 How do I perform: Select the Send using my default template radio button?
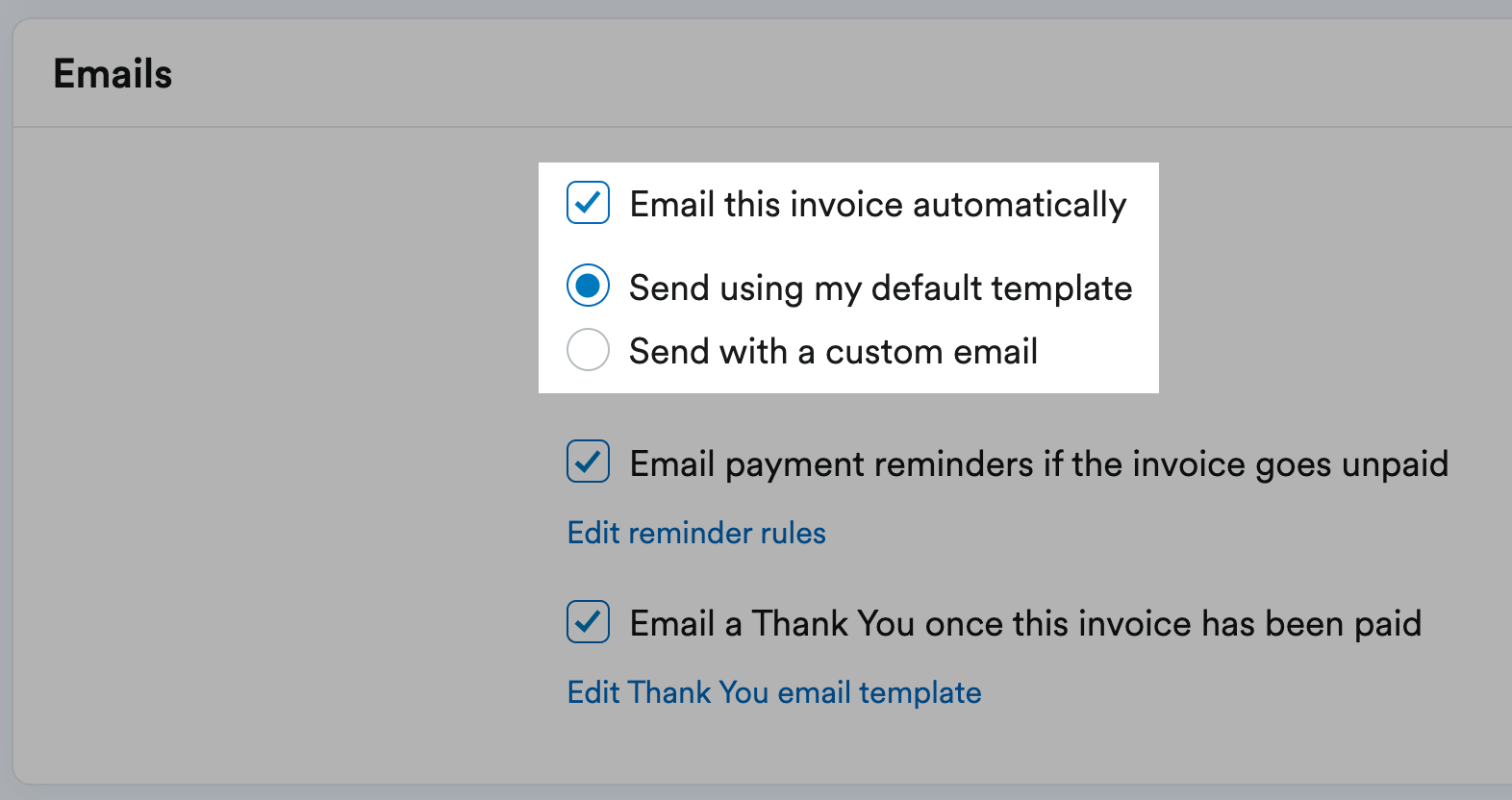588,286
